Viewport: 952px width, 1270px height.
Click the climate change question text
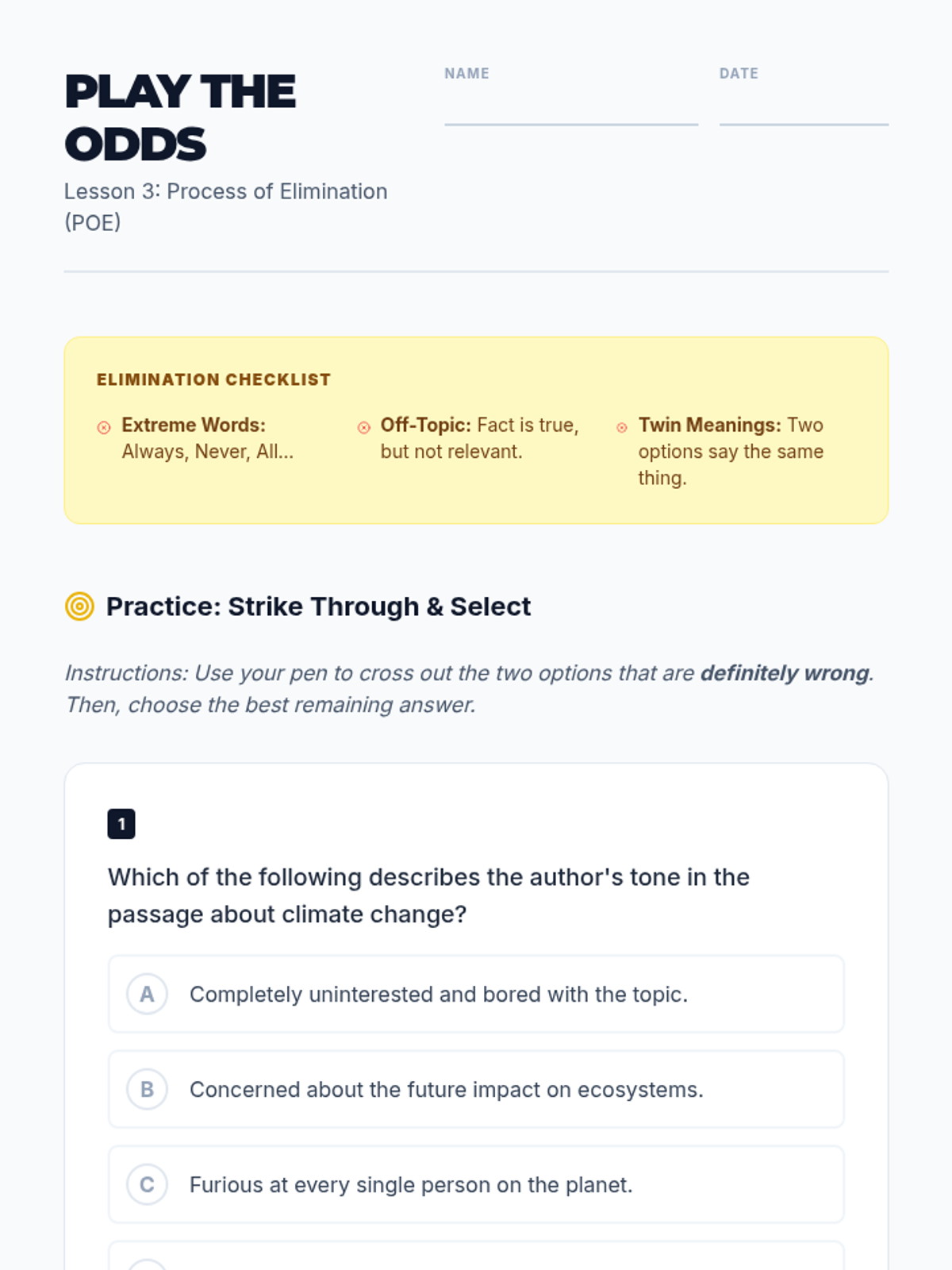point(428,895)
